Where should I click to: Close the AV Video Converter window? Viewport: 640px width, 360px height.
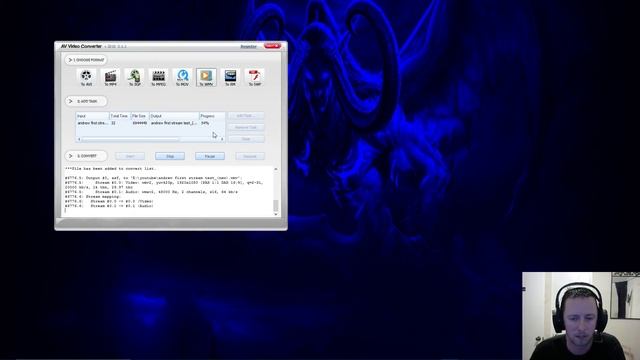coord(272,46)
